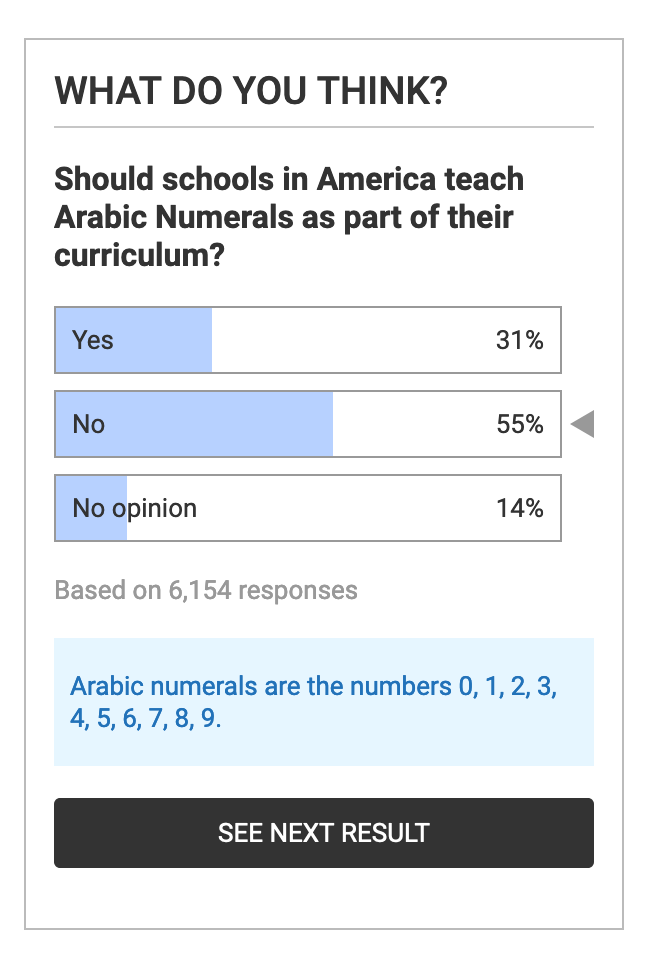This screenshot has width=648, height=958.
Task: Click the 'No opinion' answer label
Action: click(135, 508)
